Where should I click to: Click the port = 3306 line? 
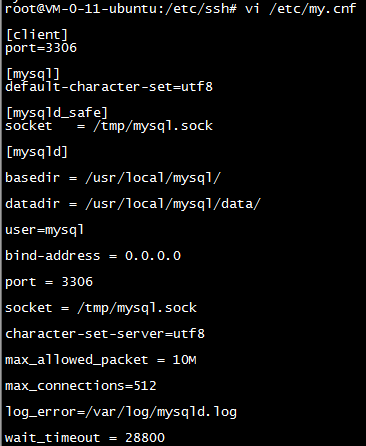[x=49, y=282]
